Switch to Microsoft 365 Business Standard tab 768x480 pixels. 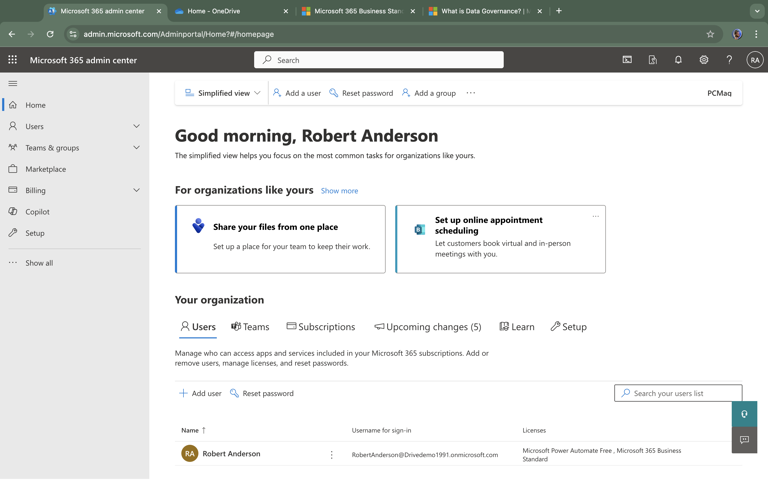pos(359,11)
